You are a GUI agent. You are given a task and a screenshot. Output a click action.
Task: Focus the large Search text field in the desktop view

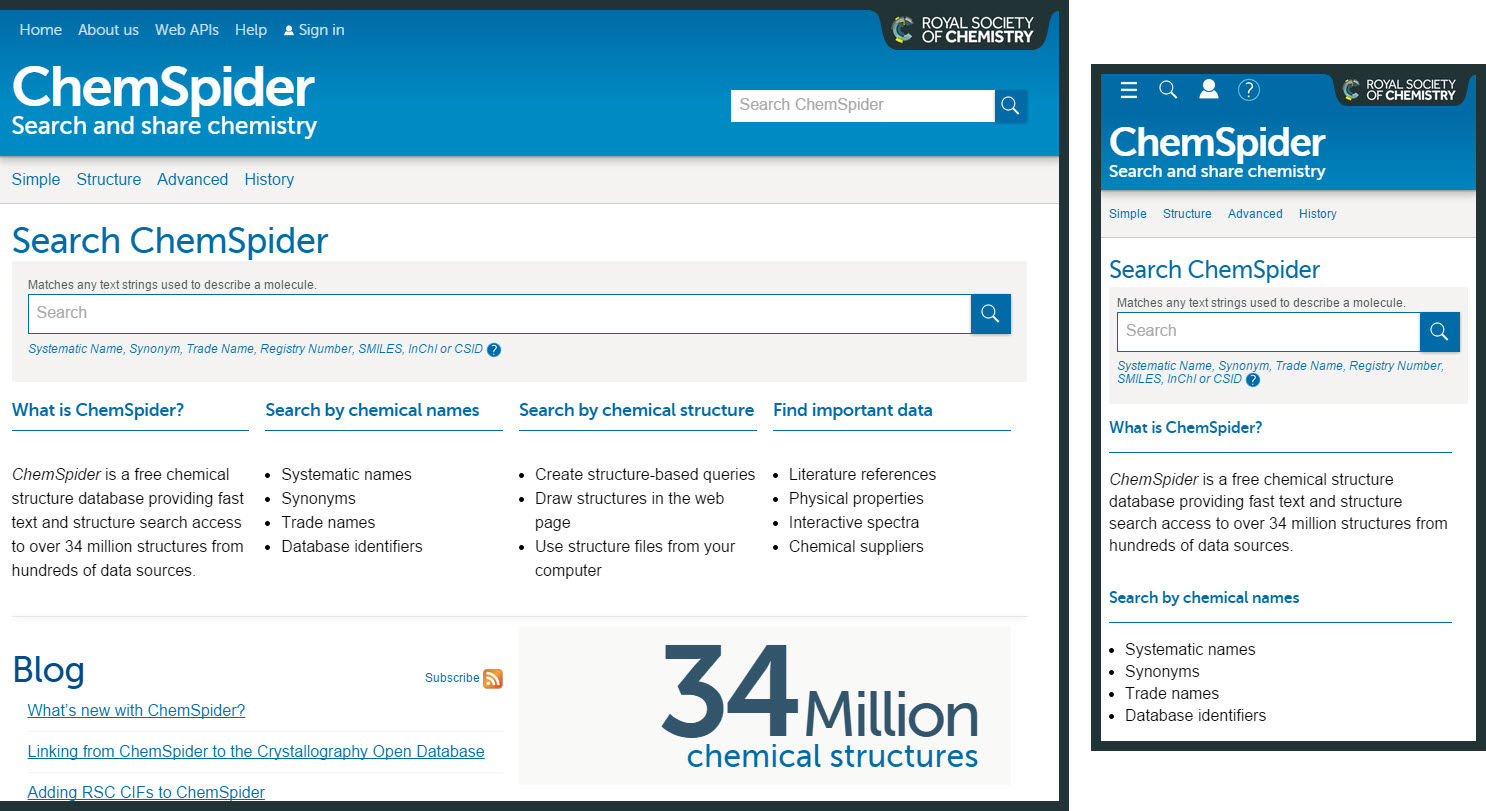499,314
